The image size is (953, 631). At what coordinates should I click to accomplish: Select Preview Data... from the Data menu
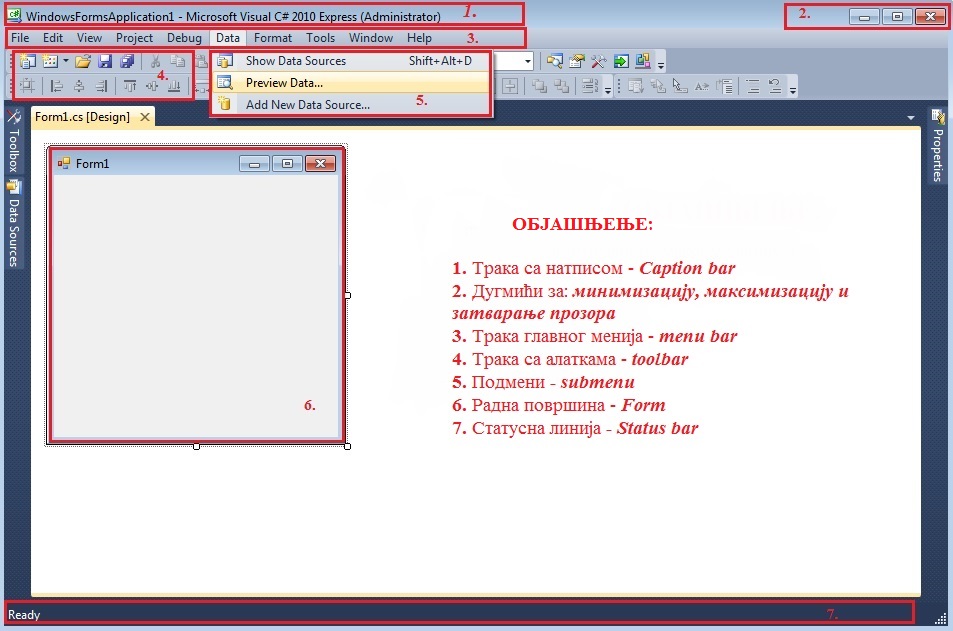284,83
